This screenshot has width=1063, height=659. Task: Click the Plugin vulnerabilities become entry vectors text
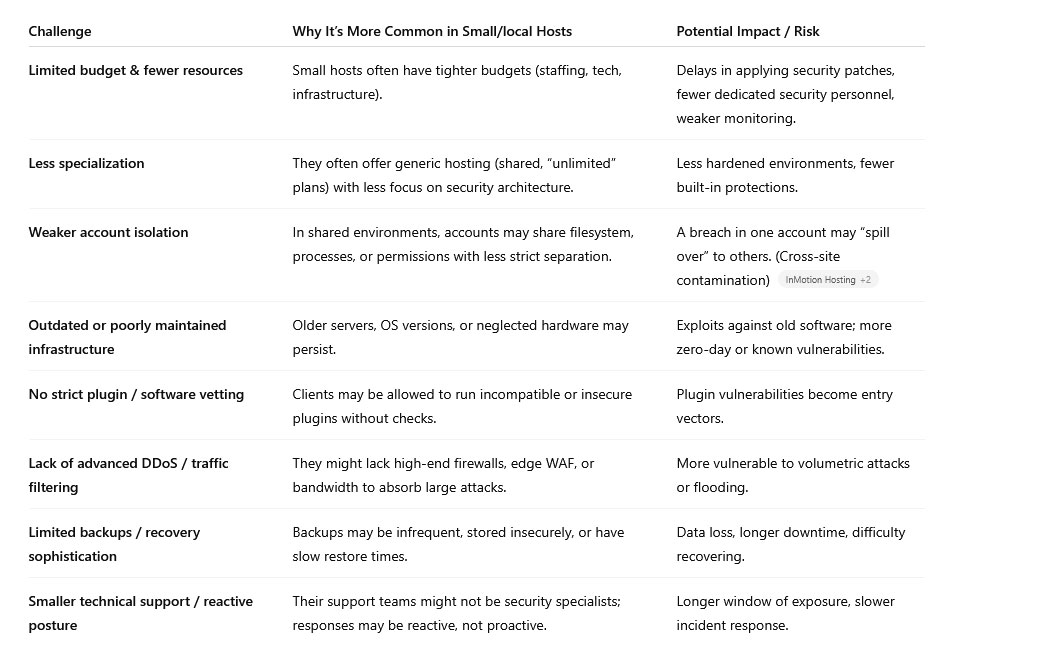pyautogui.click(x=784, y=406)
